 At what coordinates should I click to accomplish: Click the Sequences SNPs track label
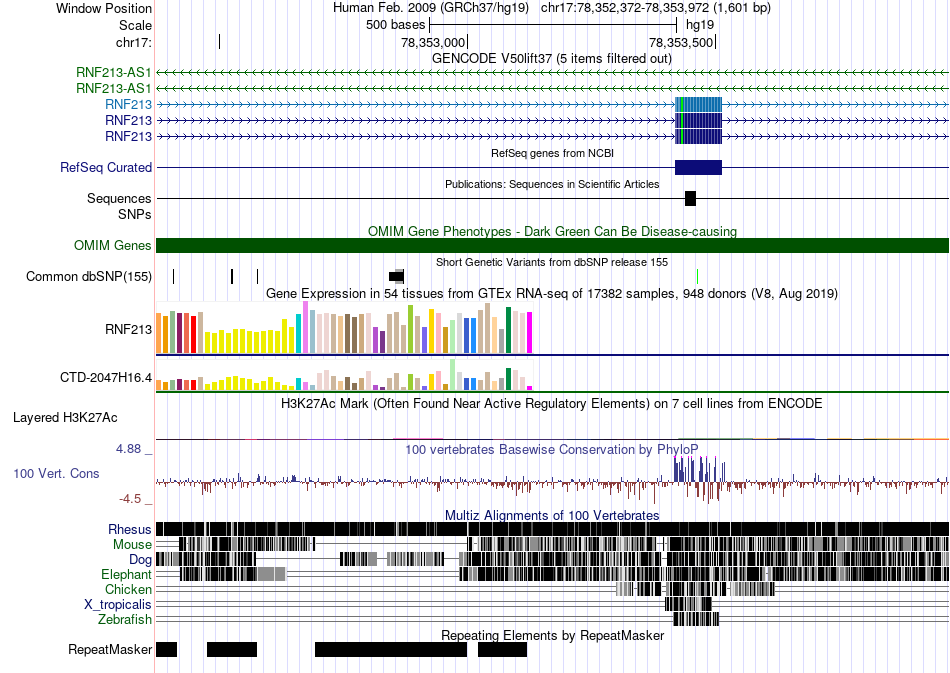click(119, 207)
